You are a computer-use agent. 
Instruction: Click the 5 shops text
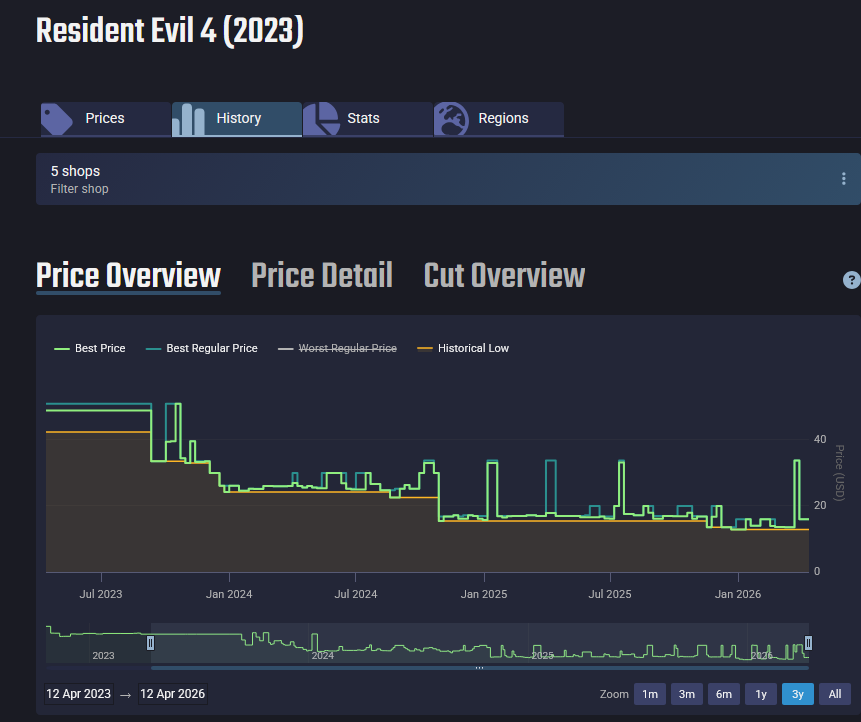[x=75, y=171]
